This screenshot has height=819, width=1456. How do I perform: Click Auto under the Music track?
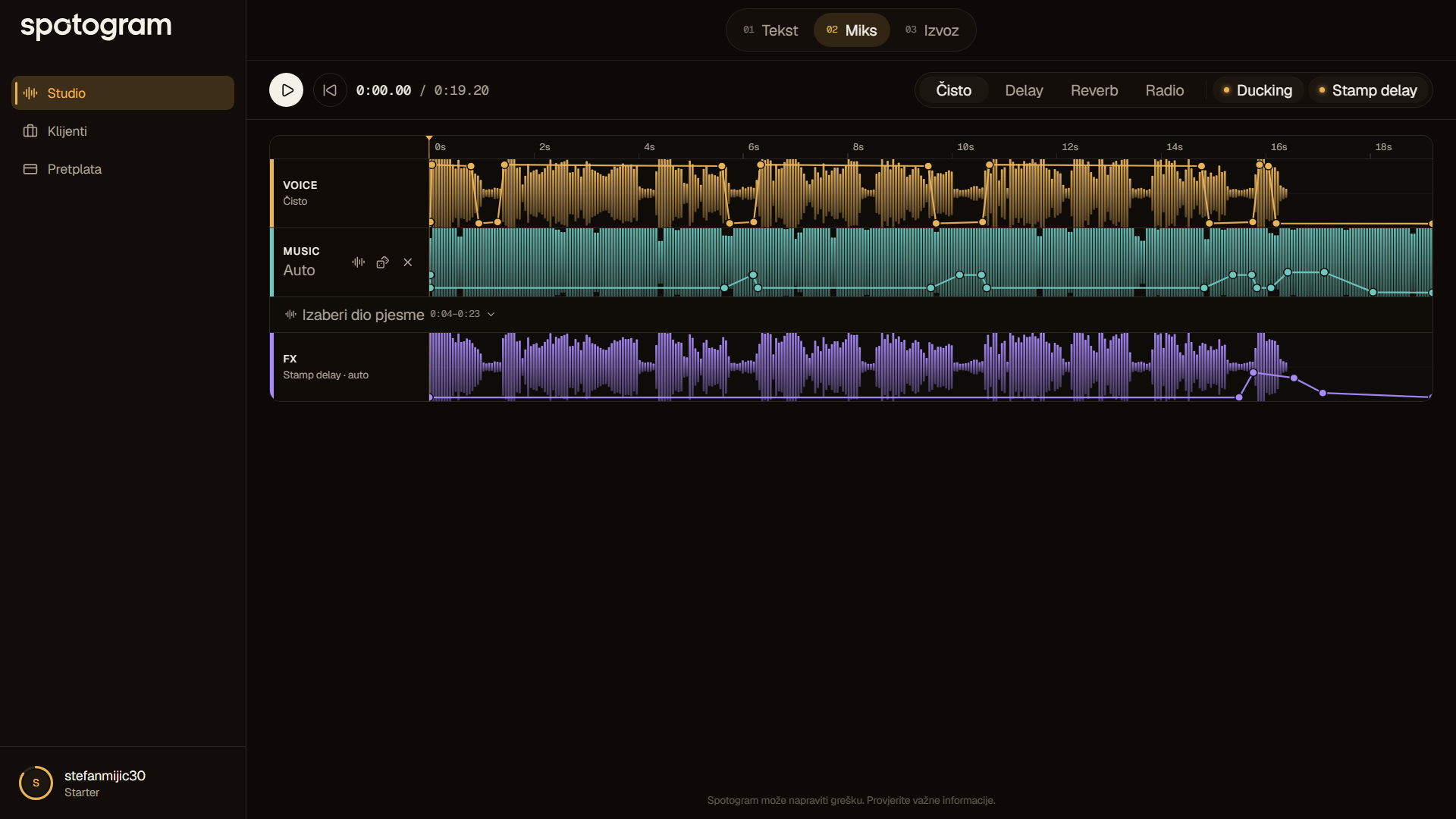[299, 270]
